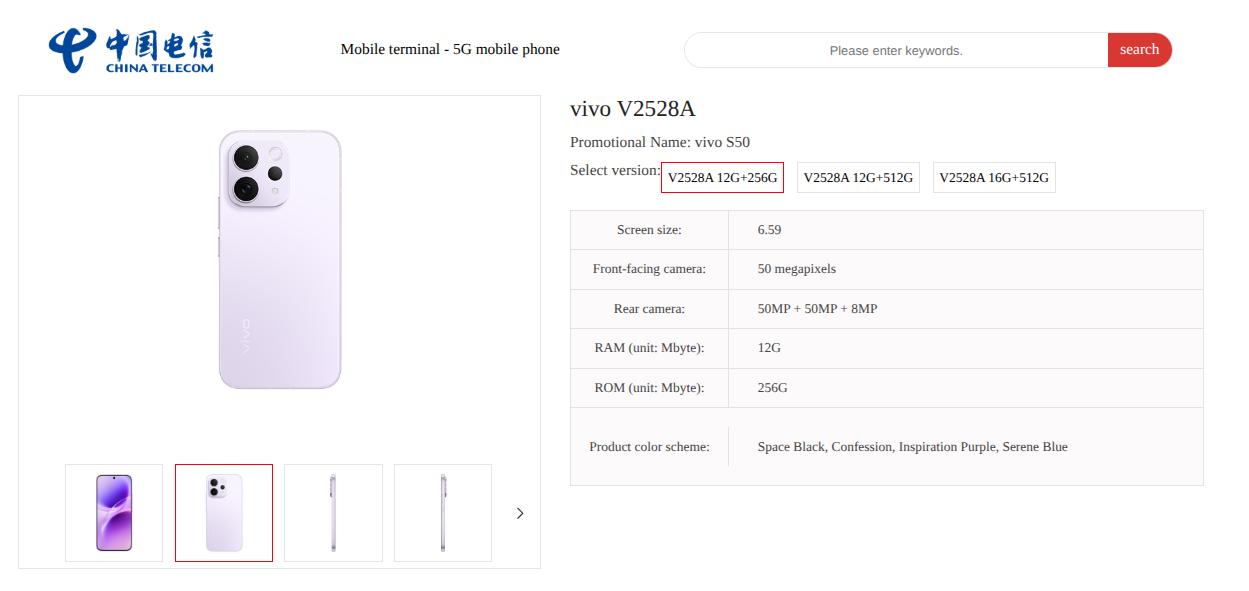Select the front view purple screen thumbnail
The width and height of the screenshot is (1249, 591).
[x=114, y=513]
